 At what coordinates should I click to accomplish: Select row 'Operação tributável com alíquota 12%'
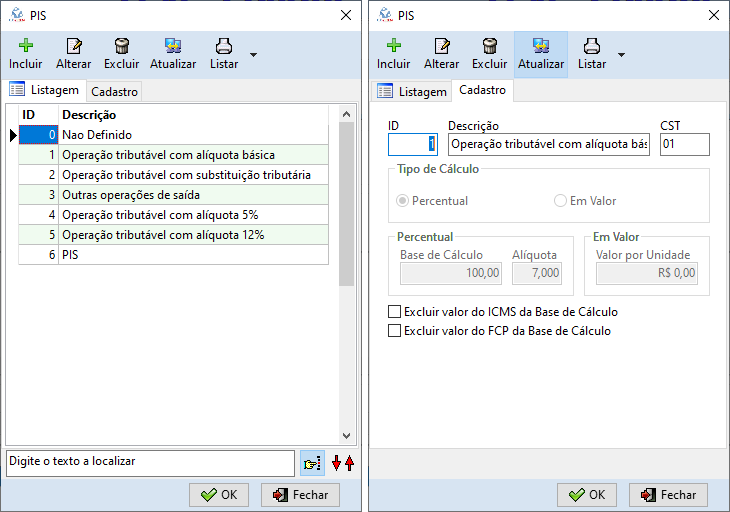point(173,235)
